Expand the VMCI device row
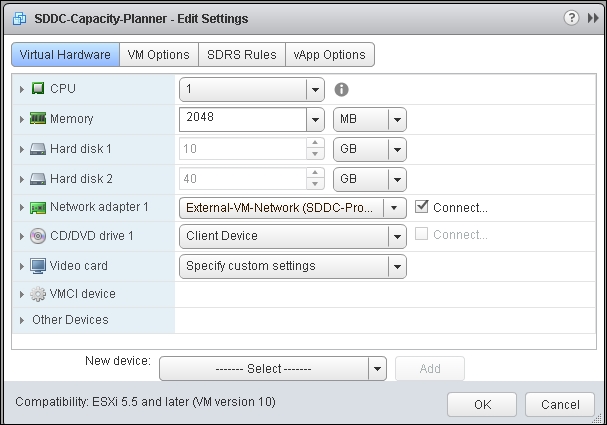 [22, 295]
